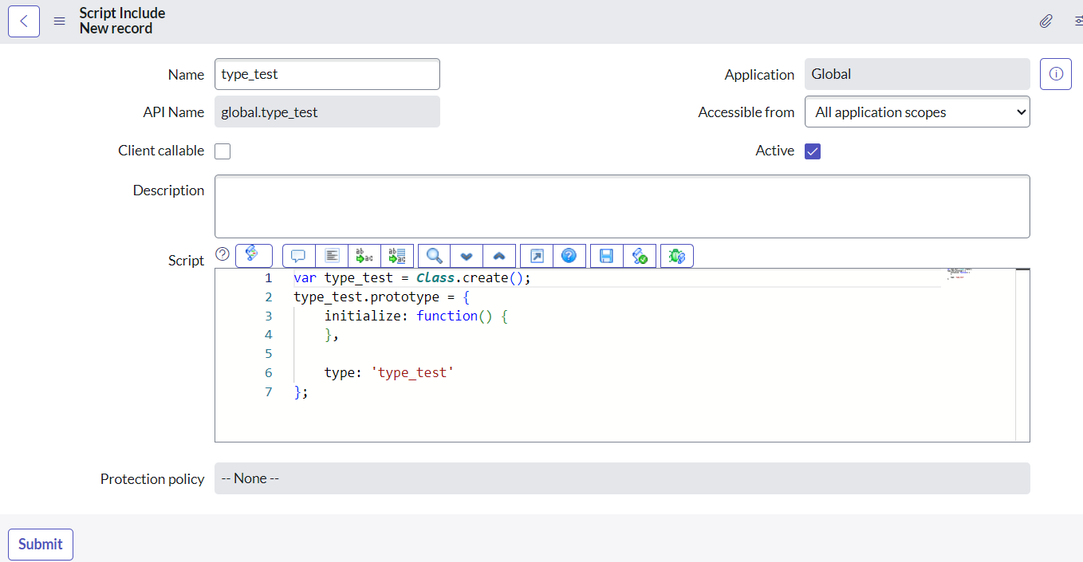Click the script editor vertical scrollbar

(1023, 355)
